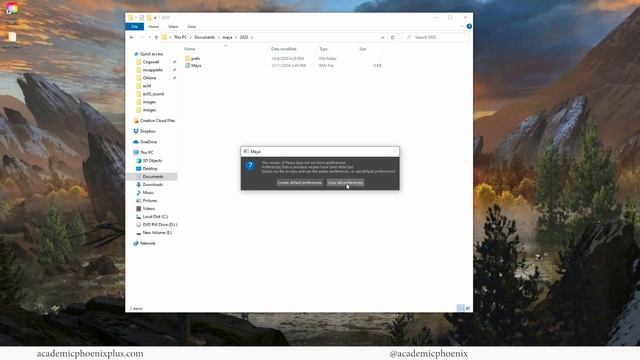640x360 pixels.
Task: Open the Share ribbon tab
Action: pos(173,27)
